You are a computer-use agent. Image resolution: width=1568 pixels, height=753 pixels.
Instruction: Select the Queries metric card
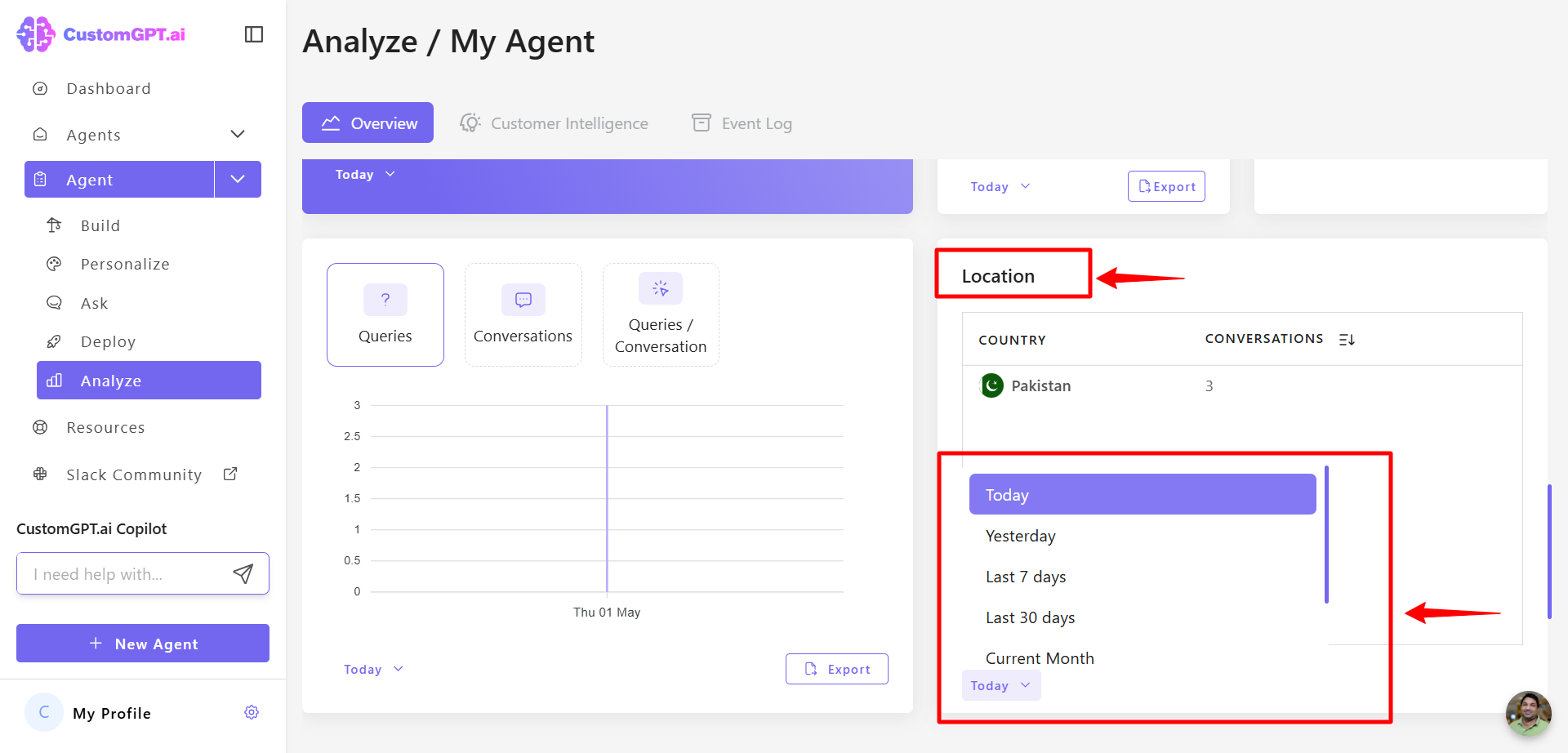[385, 314]
